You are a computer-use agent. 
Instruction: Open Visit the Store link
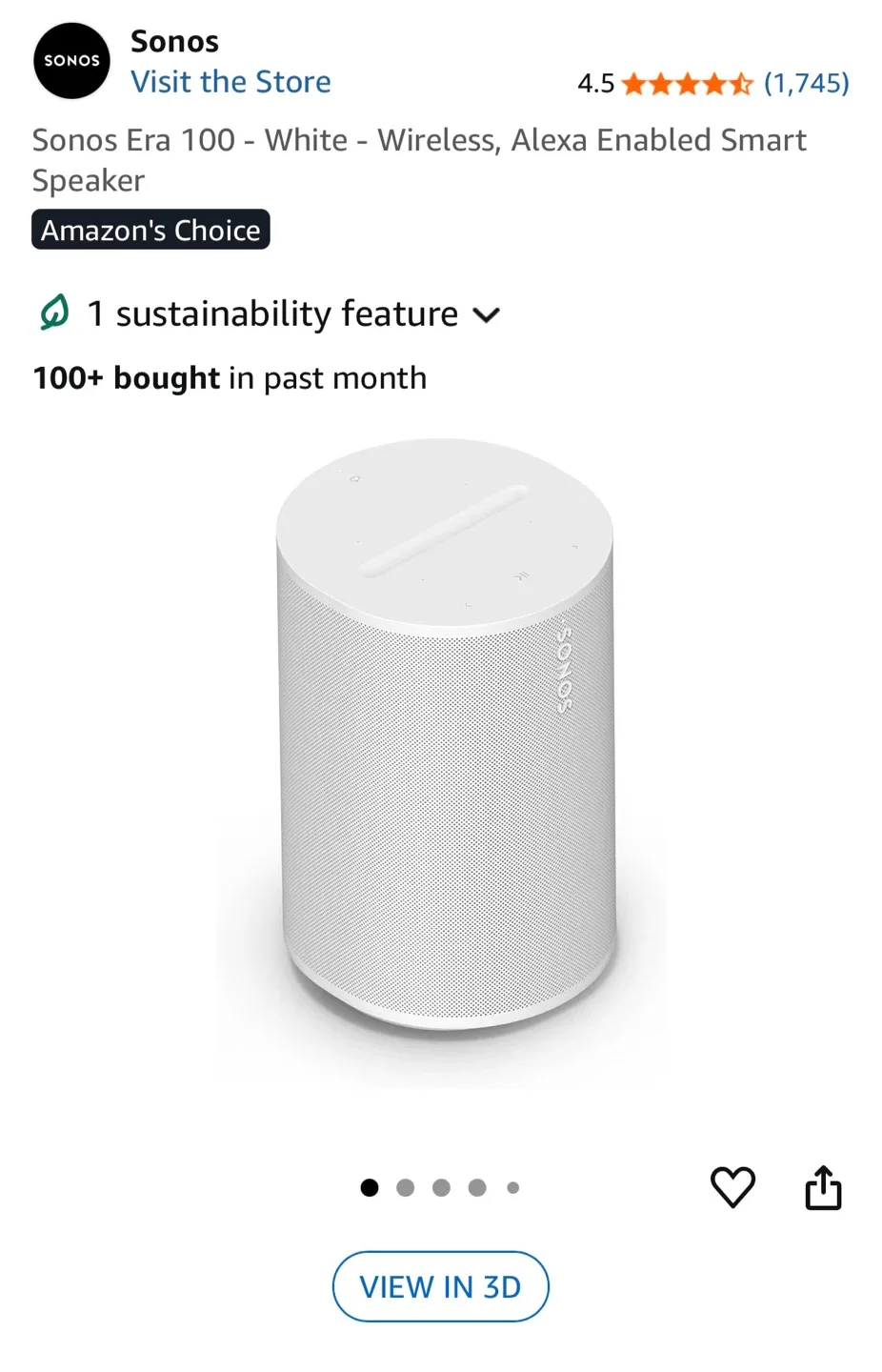click(x=231, y=82)
